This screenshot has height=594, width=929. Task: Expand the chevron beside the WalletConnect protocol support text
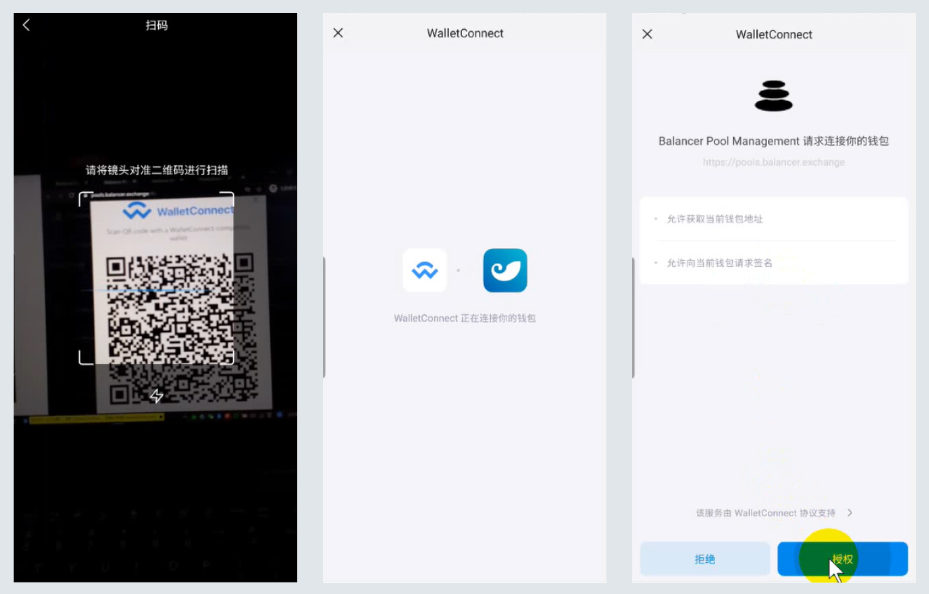[850, 513]
